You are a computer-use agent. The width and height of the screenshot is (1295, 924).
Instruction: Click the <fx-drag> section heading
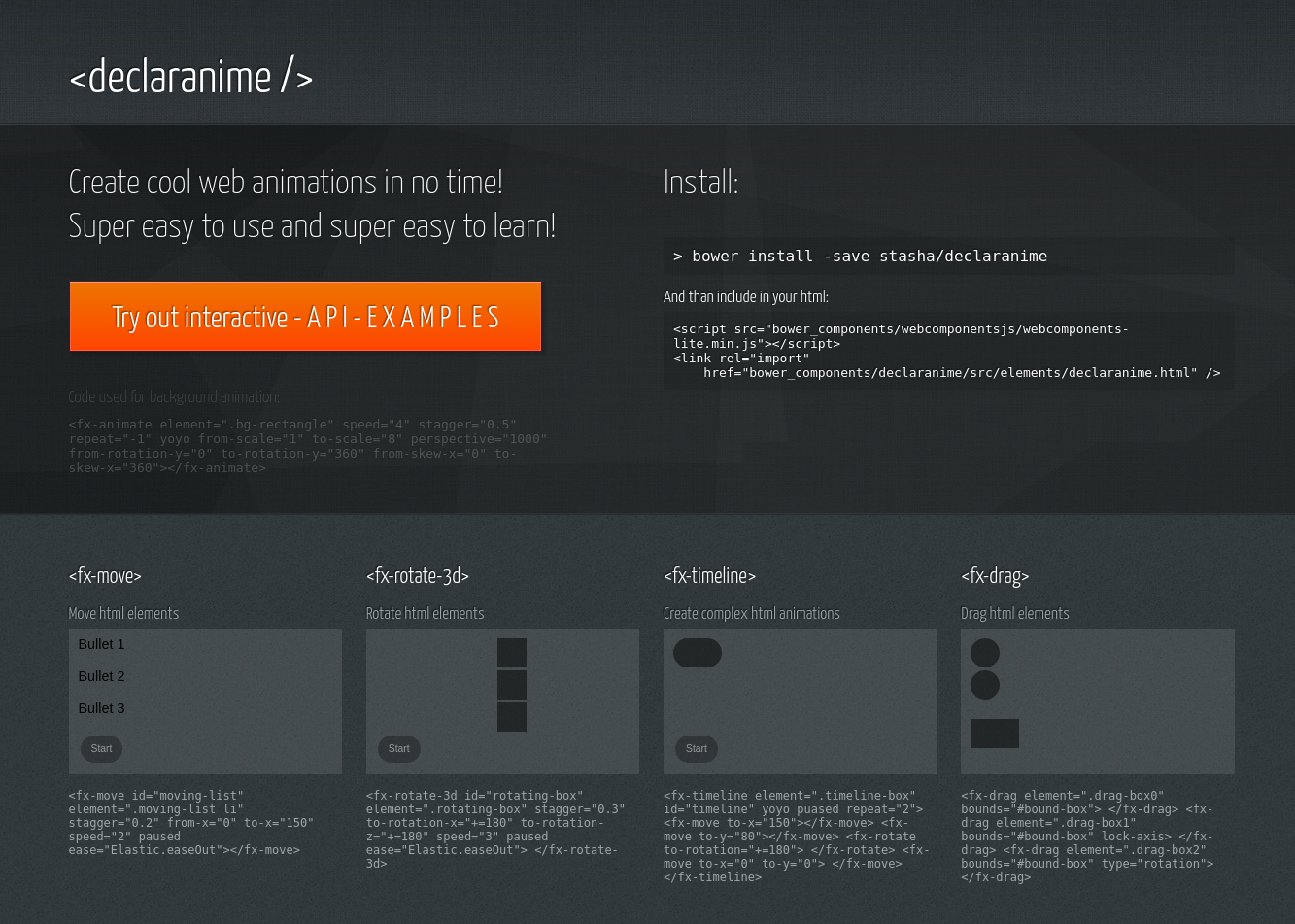pos(995,576)
